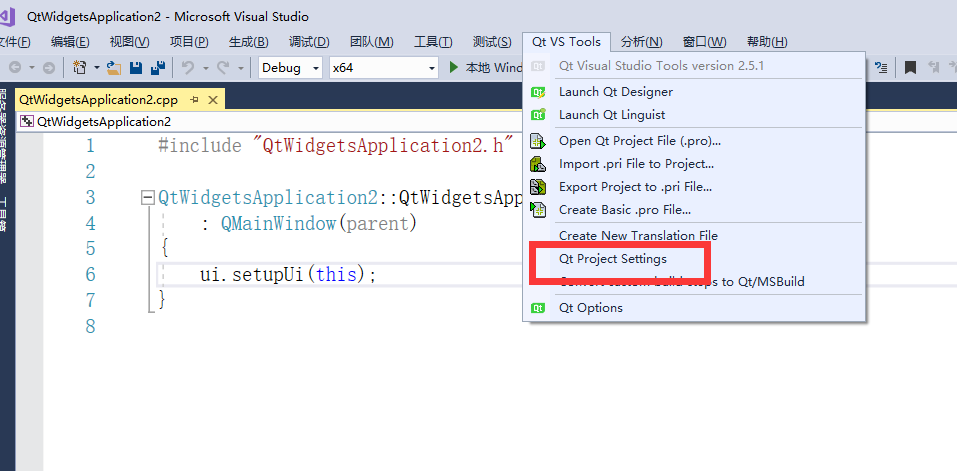Click the Navigate Backward toolbar arrow

14,68
